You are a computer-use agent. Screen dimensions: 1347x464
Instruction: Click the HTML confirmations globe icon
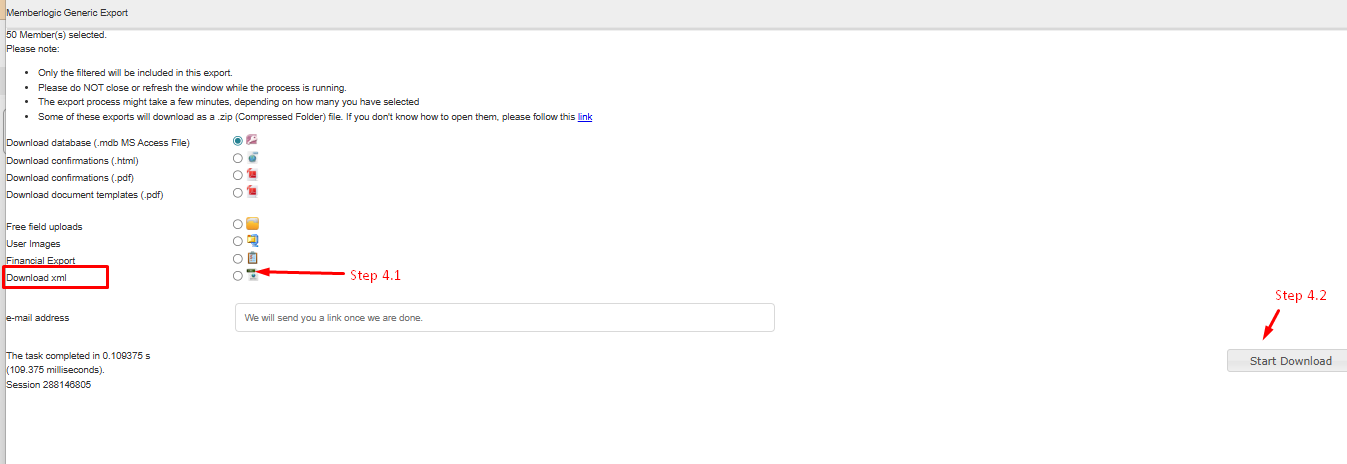click(x=253, y=157)
